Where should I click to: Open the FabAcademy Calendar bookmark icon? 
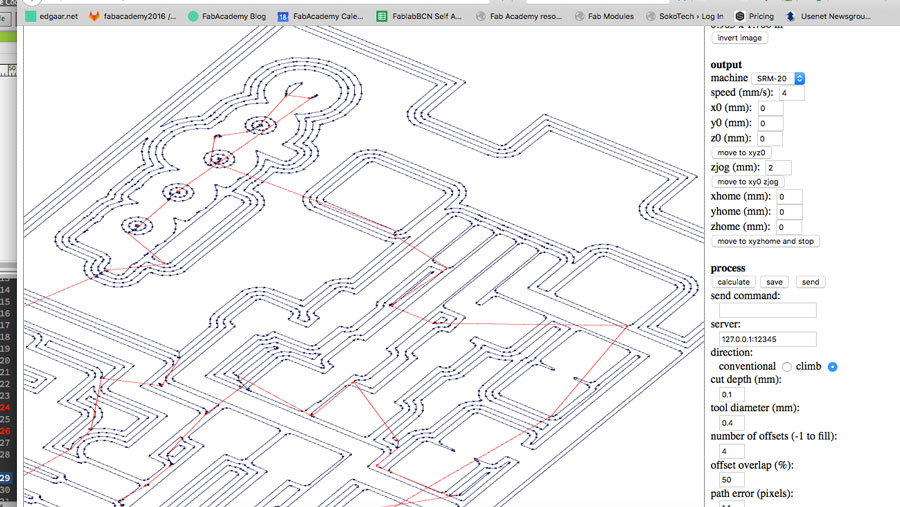pos(283,17)
